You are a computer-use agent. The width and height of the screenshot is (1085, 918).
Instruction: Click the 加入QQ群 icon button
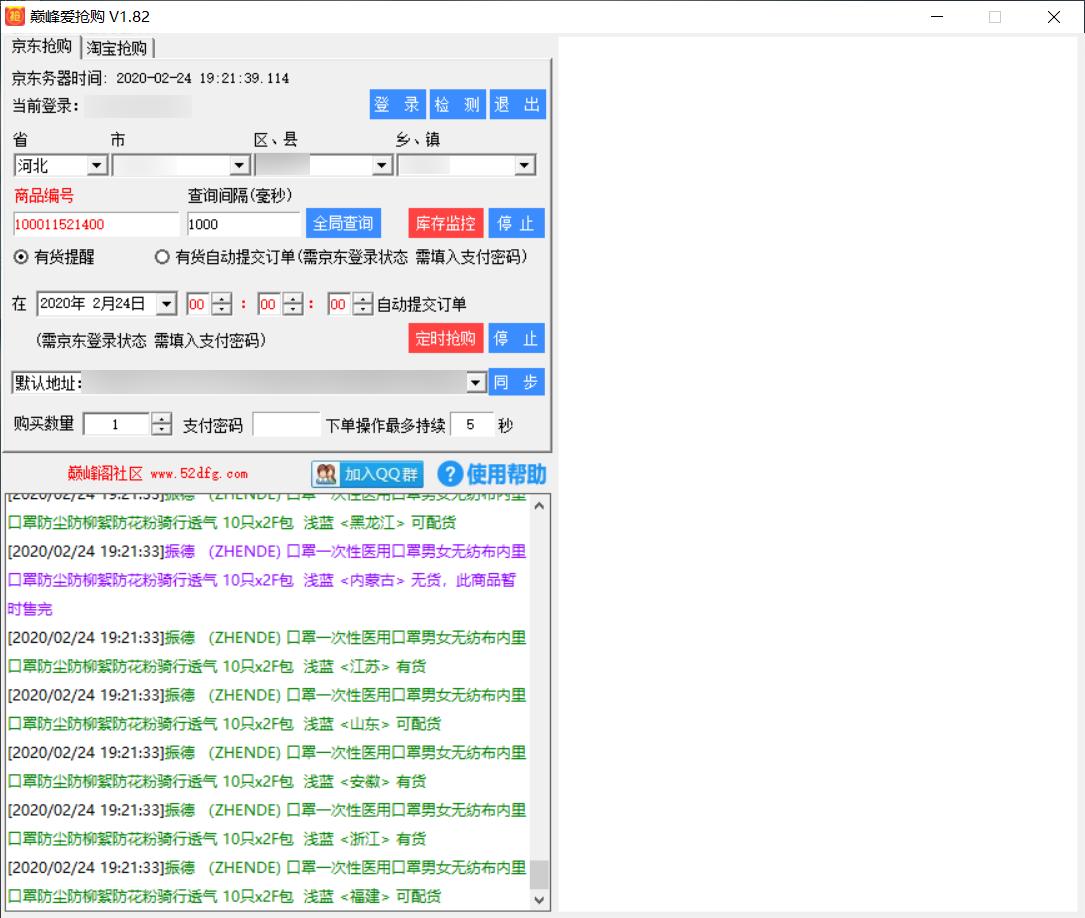[367, 473]
